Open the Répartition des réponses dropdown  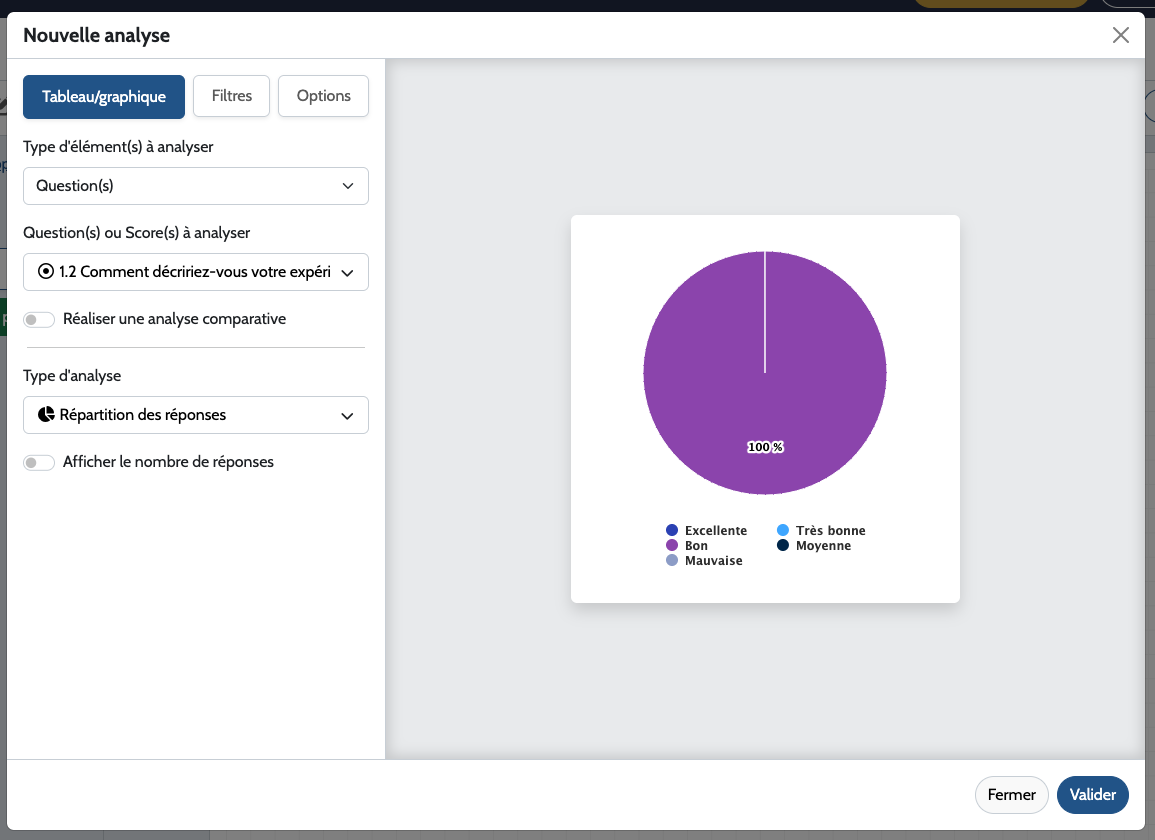[196, 415]
